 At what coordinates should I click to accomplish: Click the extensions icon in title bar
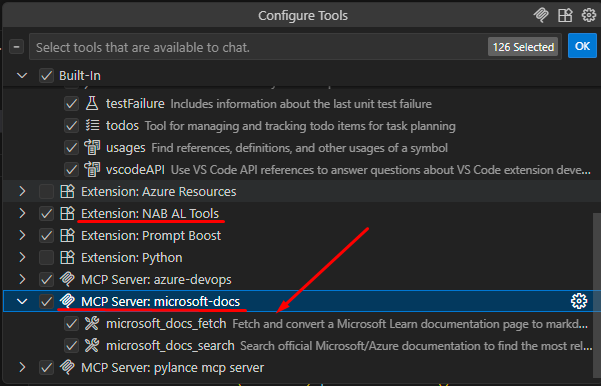pyautogui.click(x=565, y=15)
